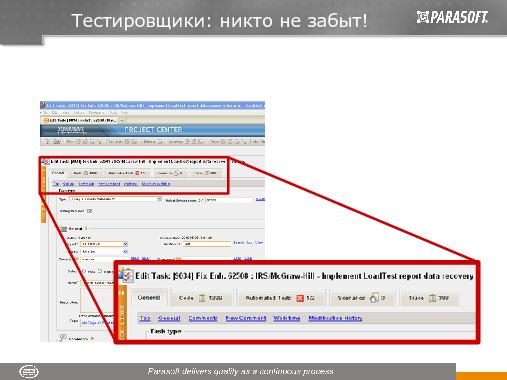
Task: Select the second radio button in General section
Action: point(100,271)
